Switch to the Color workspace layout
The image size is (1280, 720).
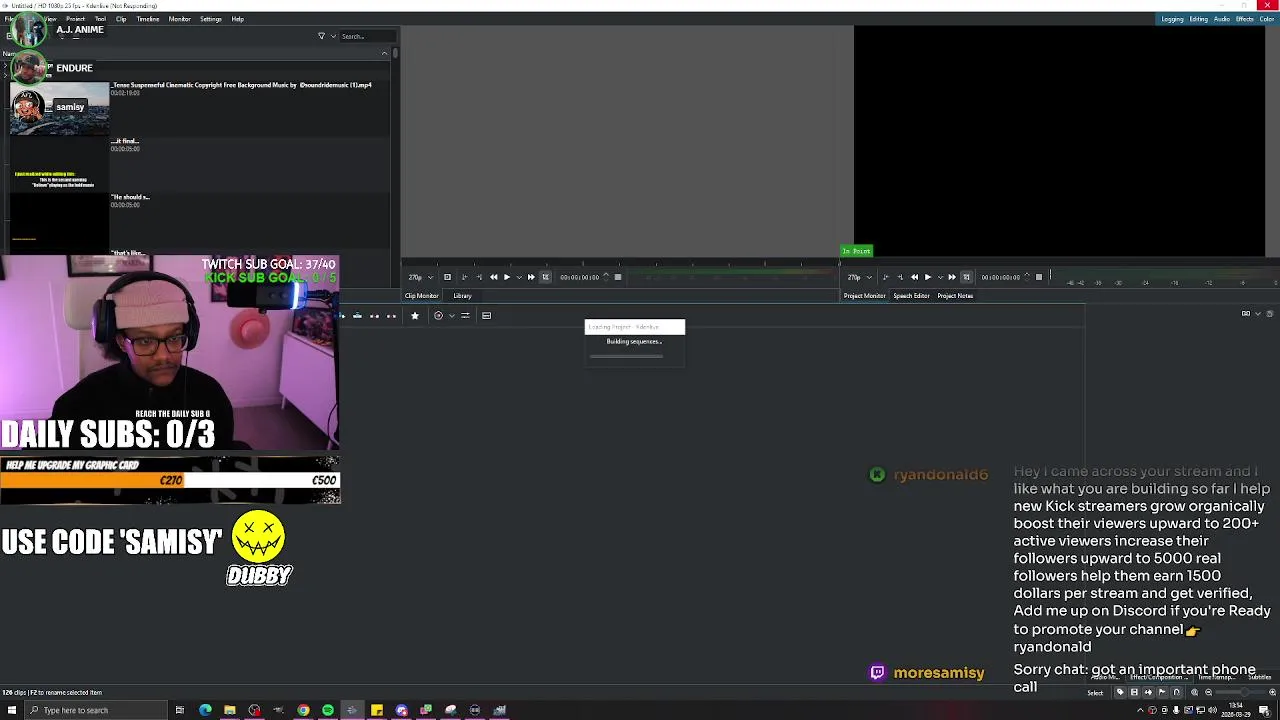[x=1267, y=19]
